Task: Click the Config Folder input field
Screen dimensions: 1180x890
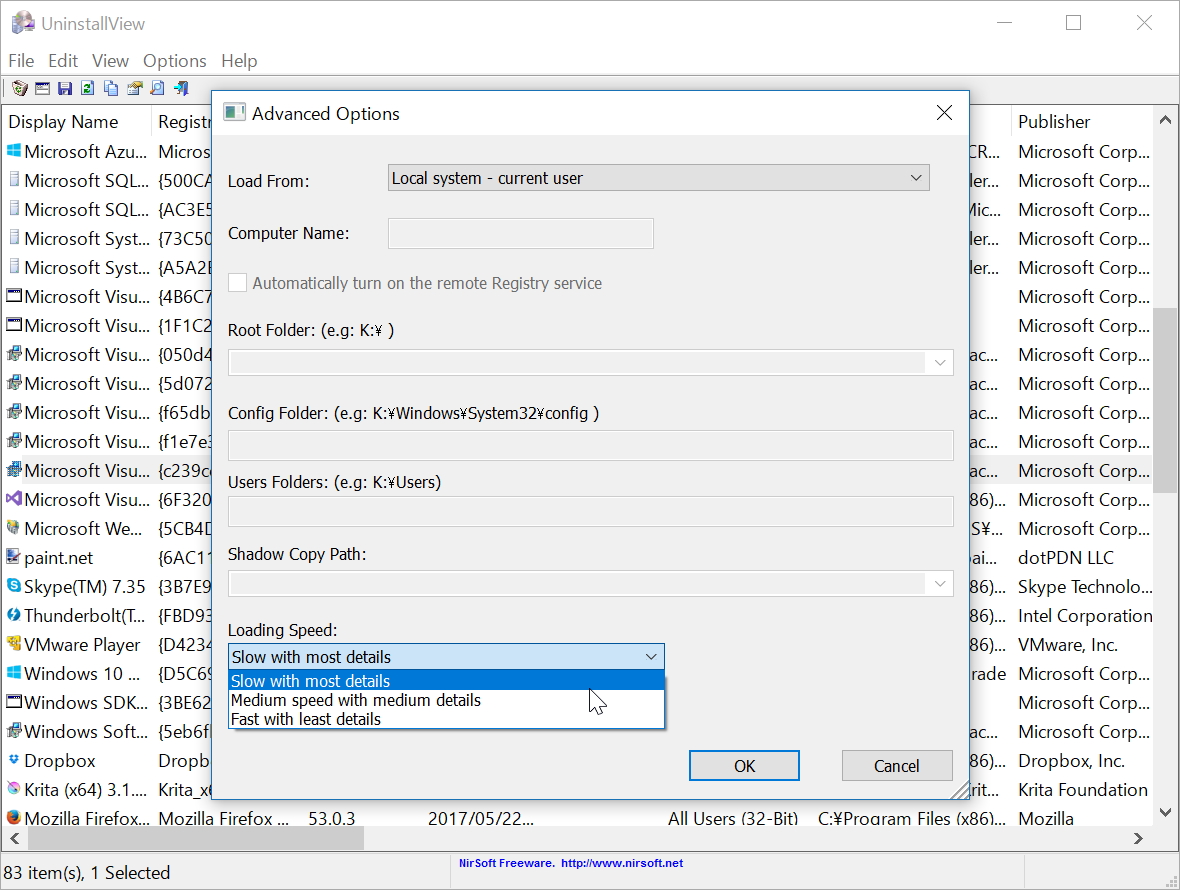Action: (591, 445)
